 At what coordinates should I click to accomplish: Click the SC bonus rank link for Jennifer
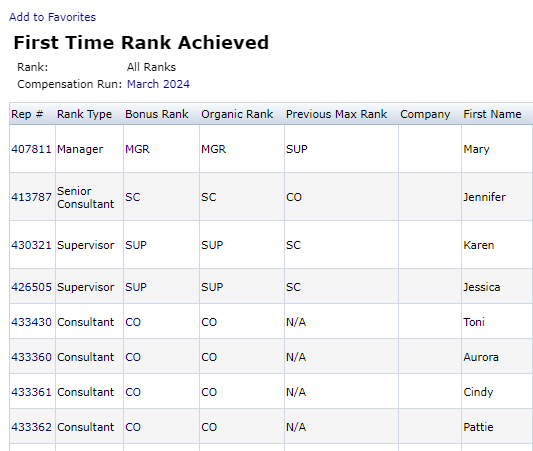pos(133,197)
